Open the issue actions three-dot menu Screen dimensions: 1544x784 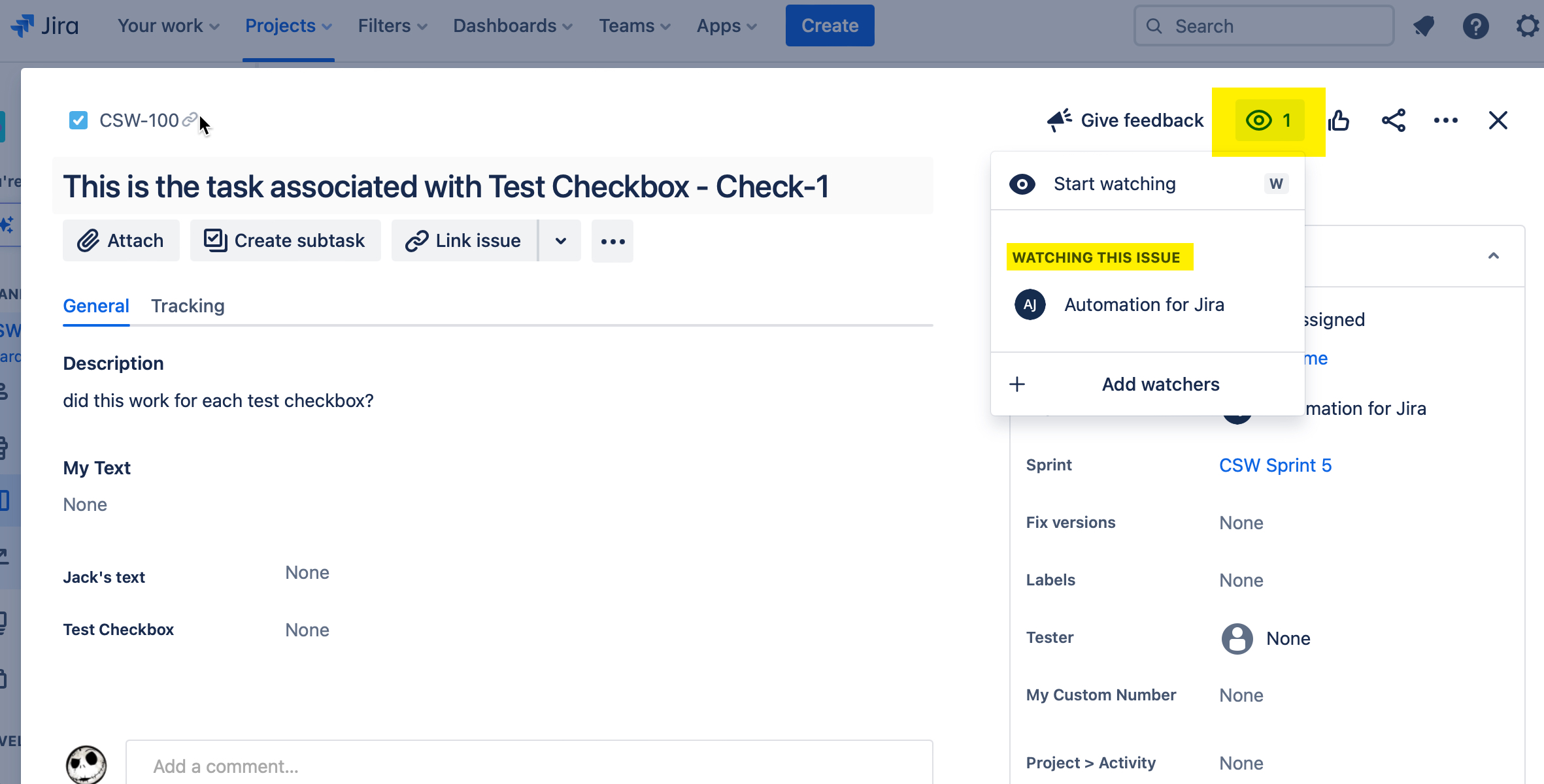coord(1445,121)
